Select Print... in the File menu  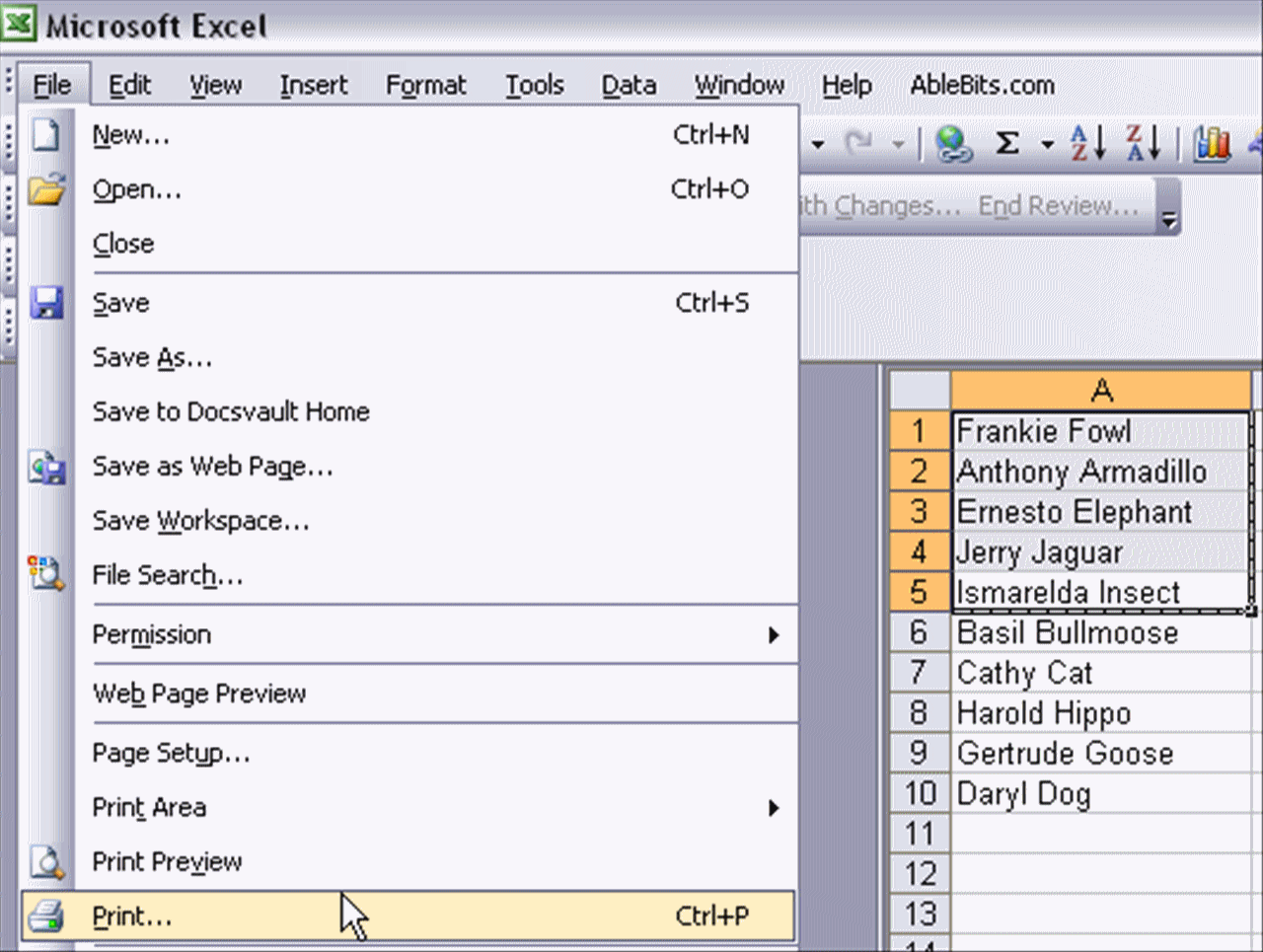408,916
